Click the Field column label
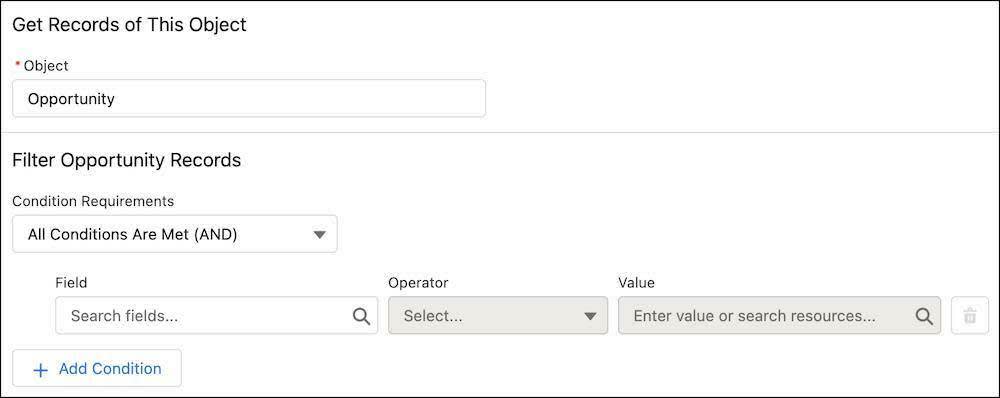 point(71,282)
